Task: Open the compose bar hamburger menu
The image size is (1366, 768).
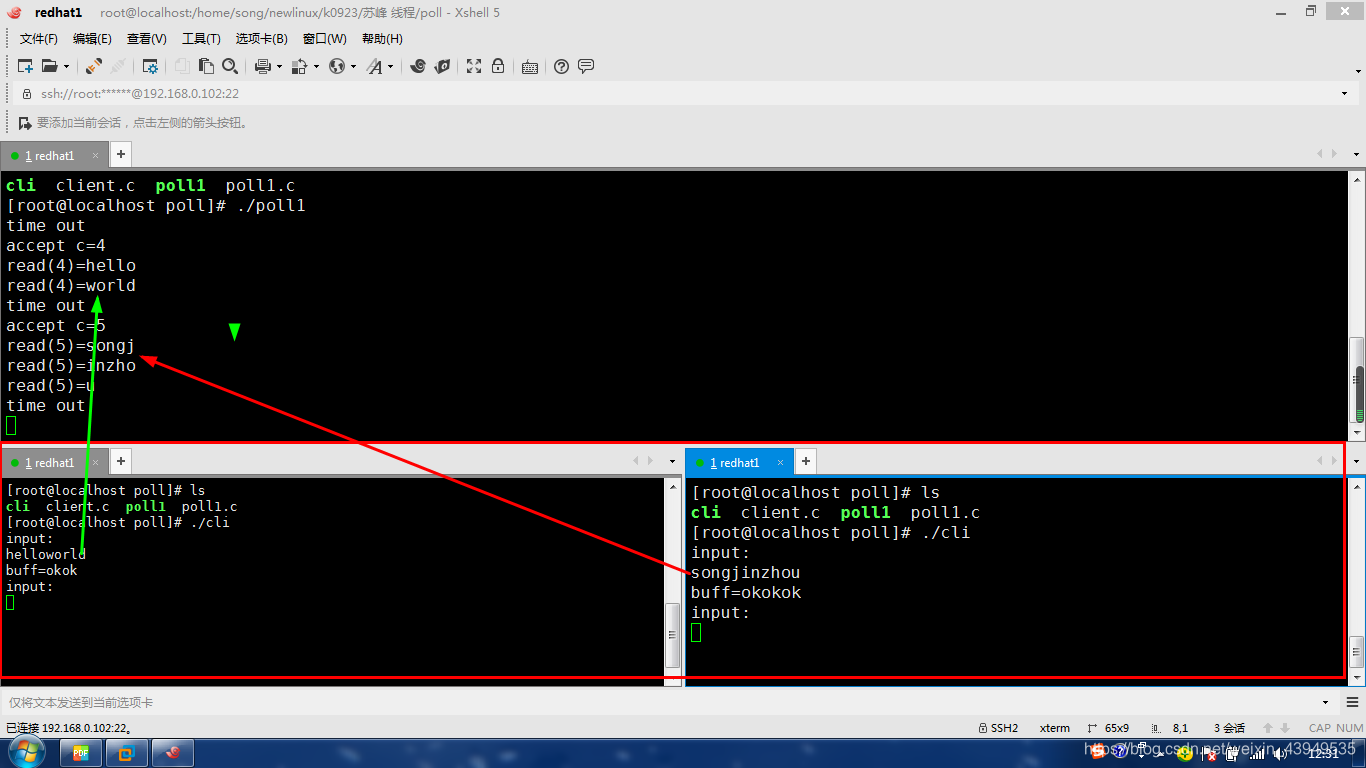Action: (1352, 702)
